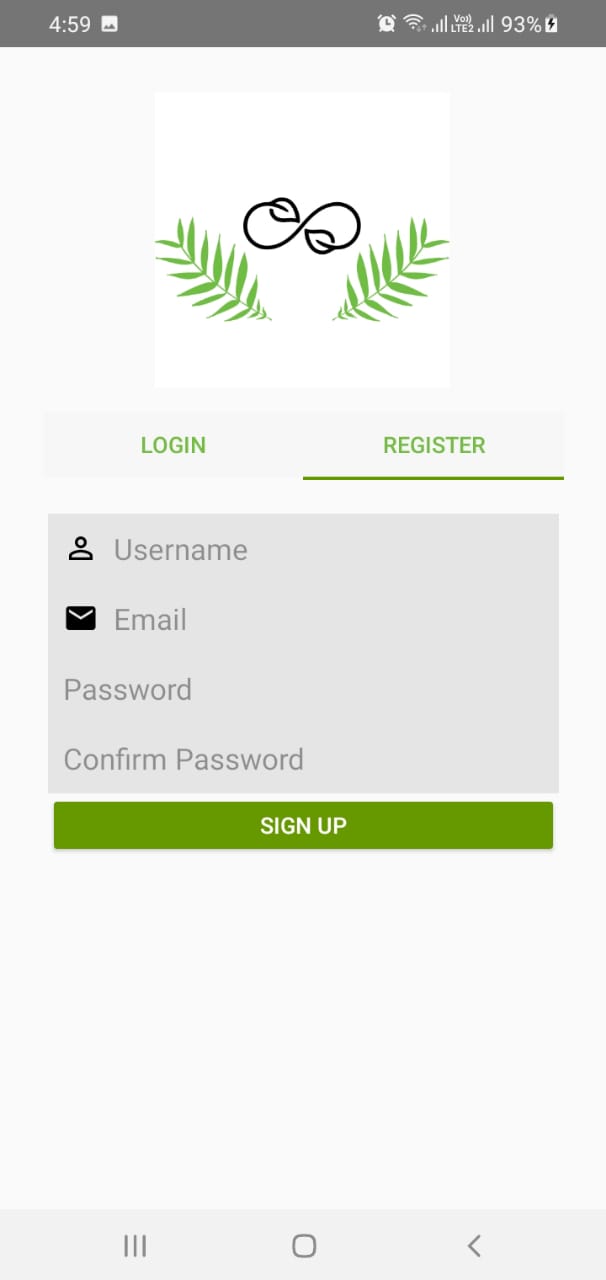The width and height of the screenshot is (606, 1280).
Task: Tap the person icon beside Username
Action: [x=80, y=548]
